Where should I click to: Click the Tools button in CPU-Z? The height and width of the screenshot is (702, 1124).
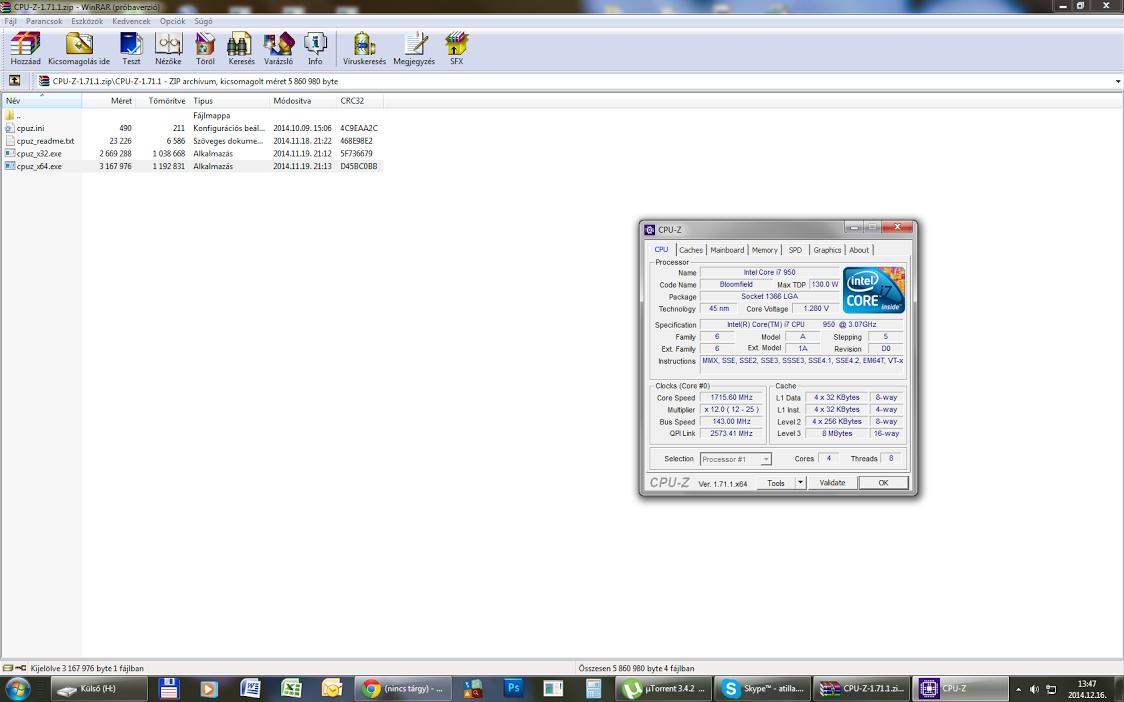coord(776,483)
